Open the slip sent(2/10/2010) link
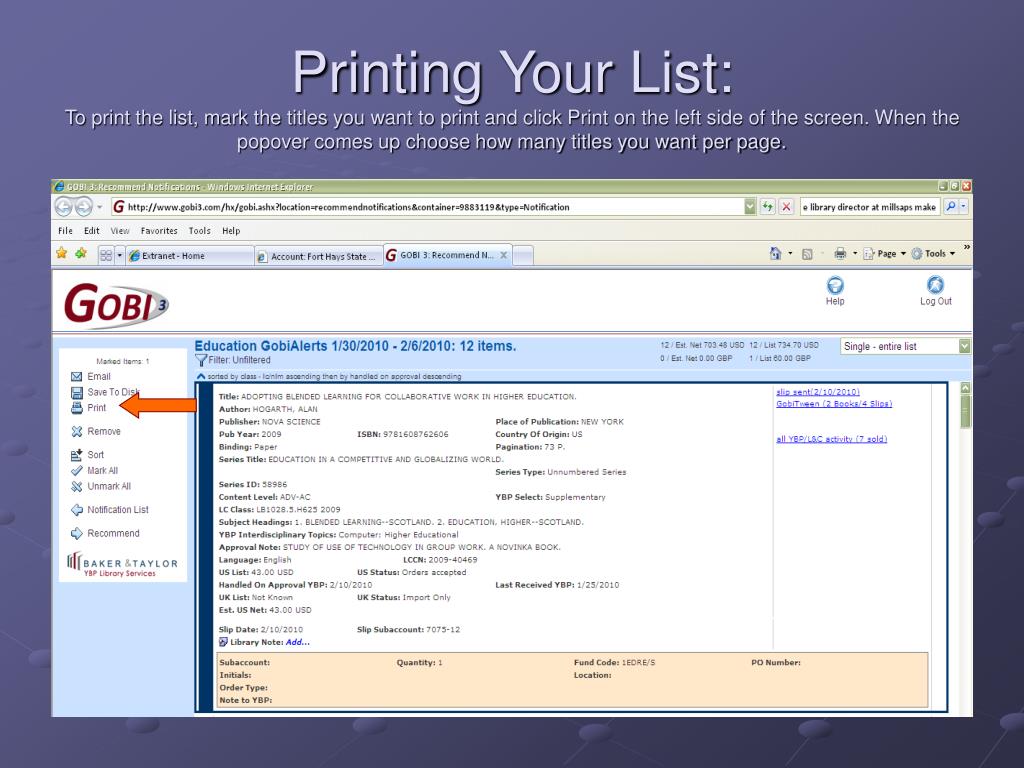 coord(818,392)
